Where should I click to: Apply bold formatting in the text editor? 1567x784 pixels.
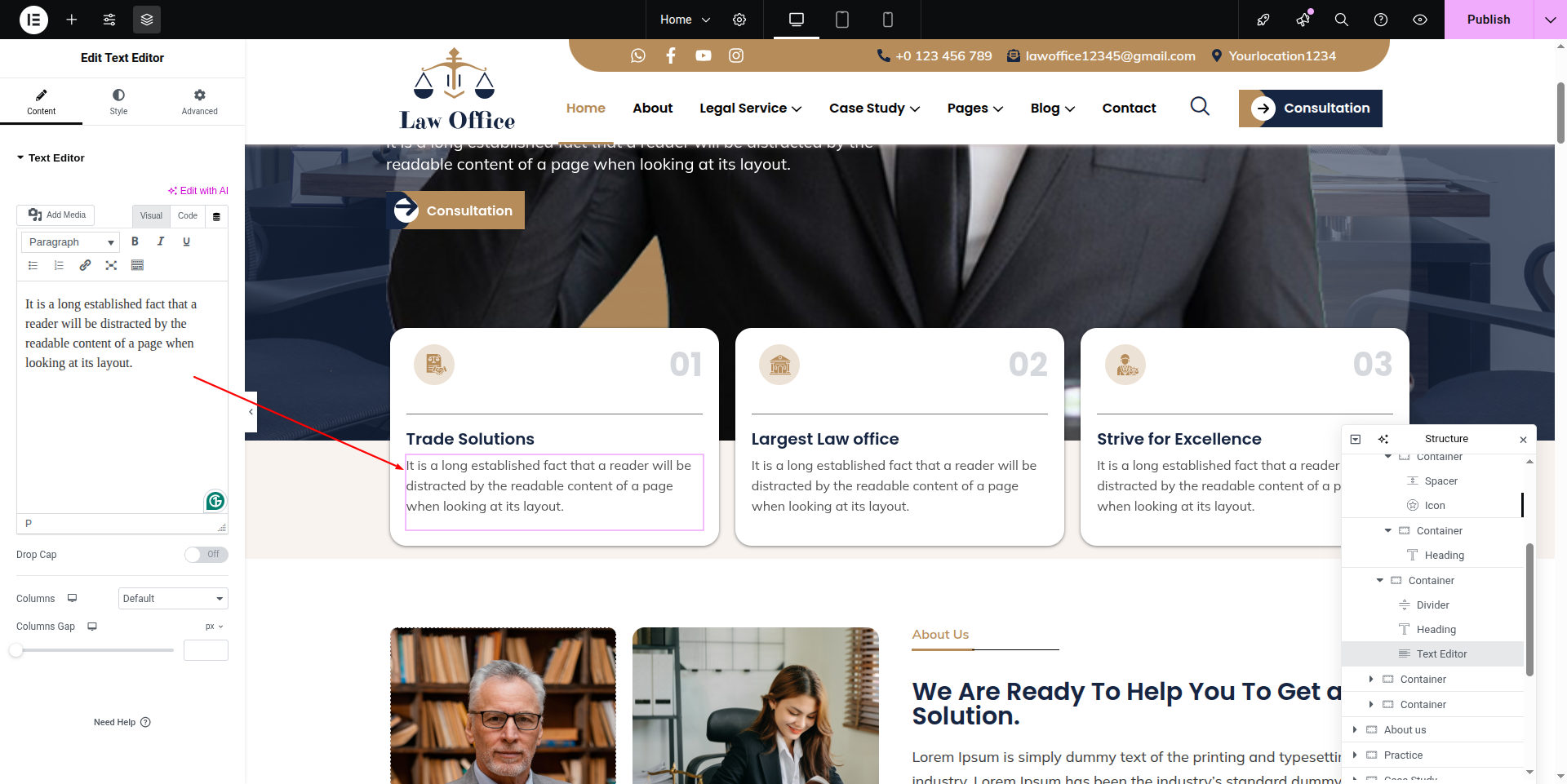coord(135,241)
